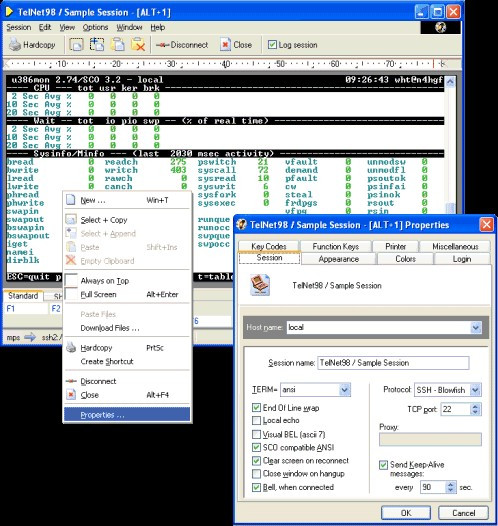Screen dimensions: 498x526
Task: Toggle Close window on hangup checkbox
Action: [x=256, y=474]
